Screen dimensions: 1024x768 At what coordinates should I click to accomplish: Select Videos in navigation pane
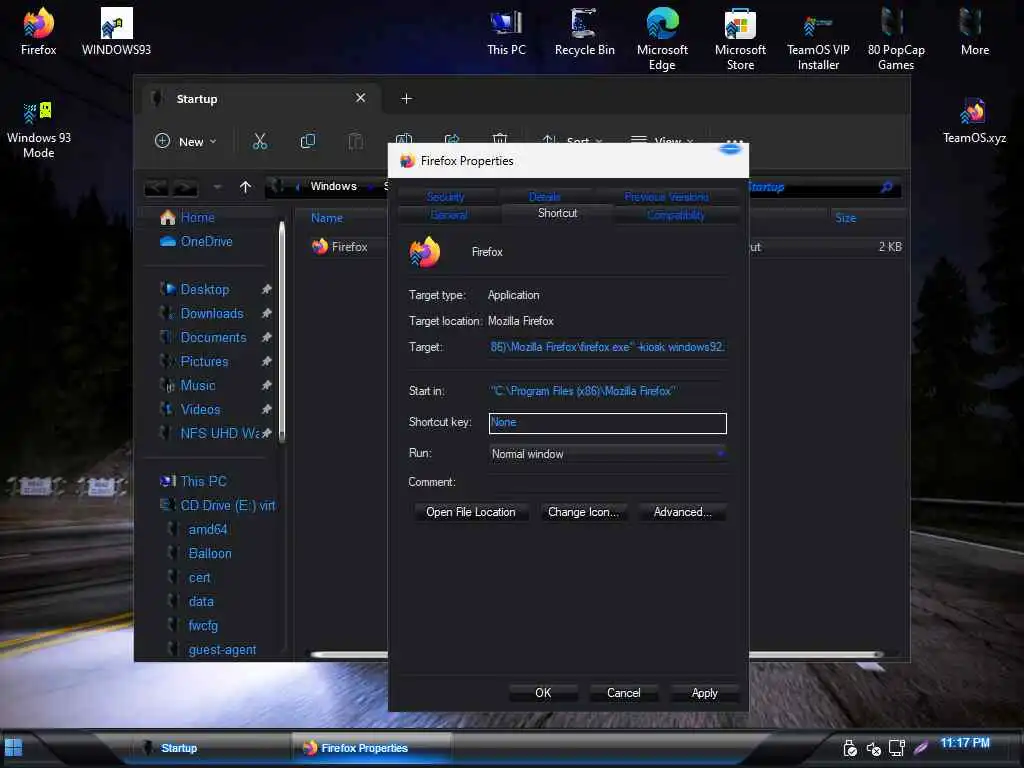(x=200, y=409)
